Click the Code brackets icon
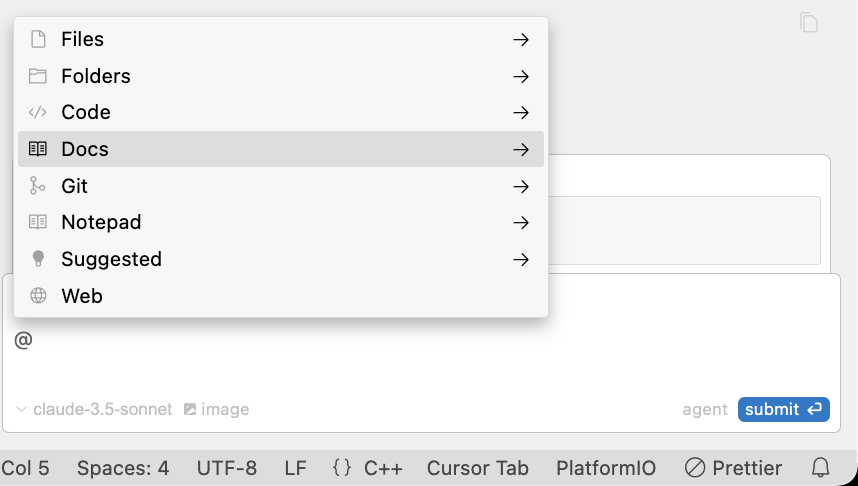The height and width of the screenshot is (486, 858). pos(38,113)
